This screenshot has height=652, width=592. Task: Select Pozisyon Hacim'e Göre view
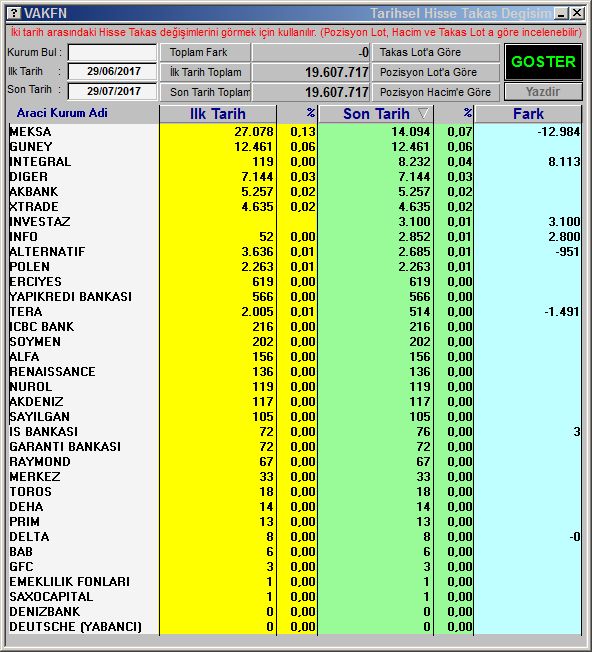click(x=435, y=92)
